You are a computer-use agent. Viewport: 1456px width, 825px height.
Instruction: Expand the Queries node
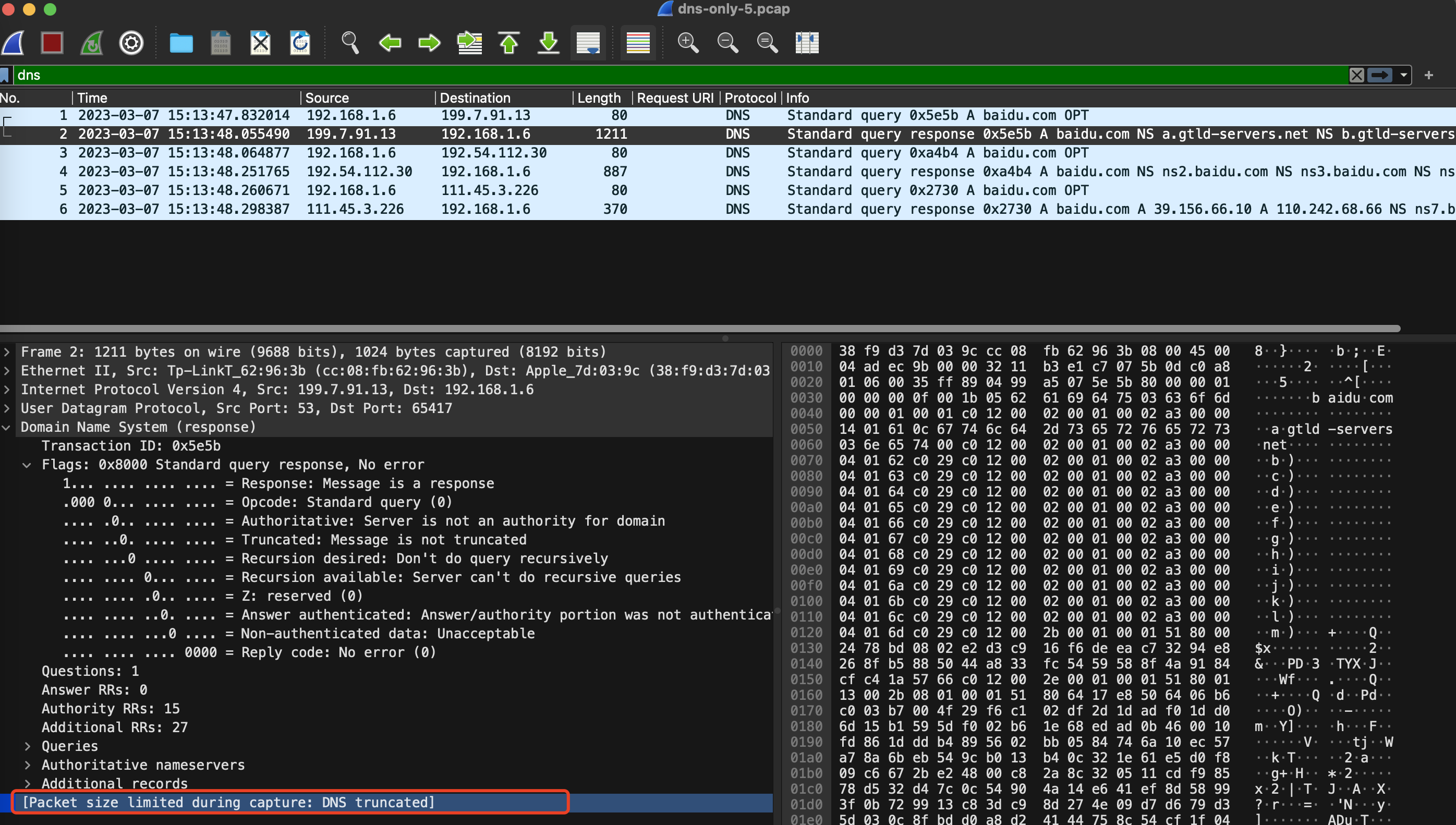[x=27, y=746]
